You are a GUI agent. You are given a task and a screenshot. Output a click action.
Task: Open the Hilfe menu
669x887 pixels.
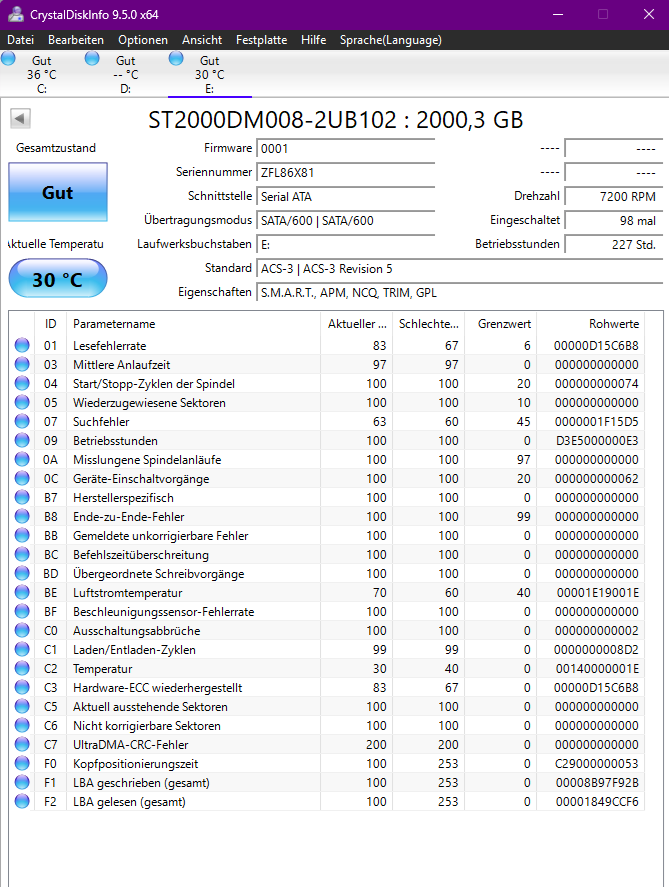coord(313,40)
